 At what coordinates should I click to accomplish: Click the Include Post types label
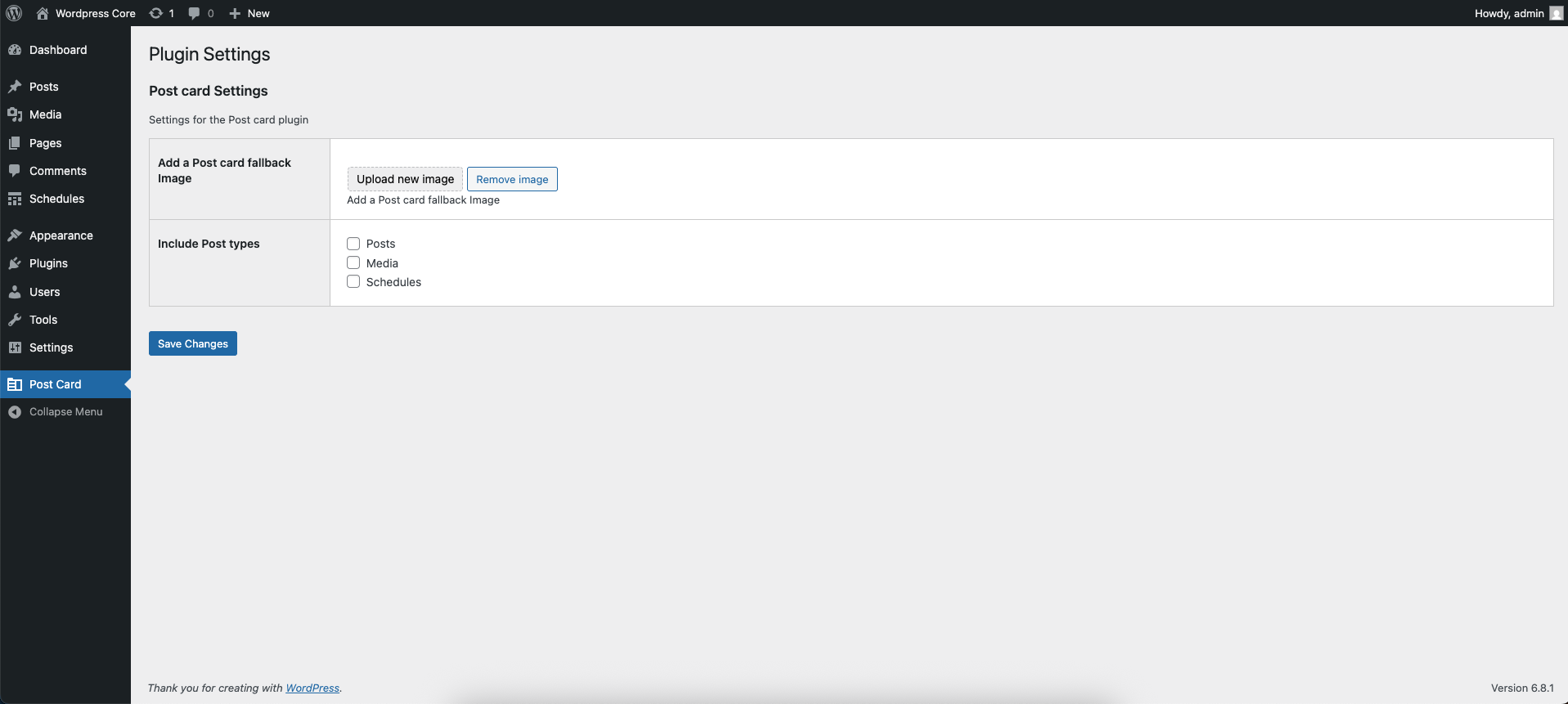click(209, 244)
